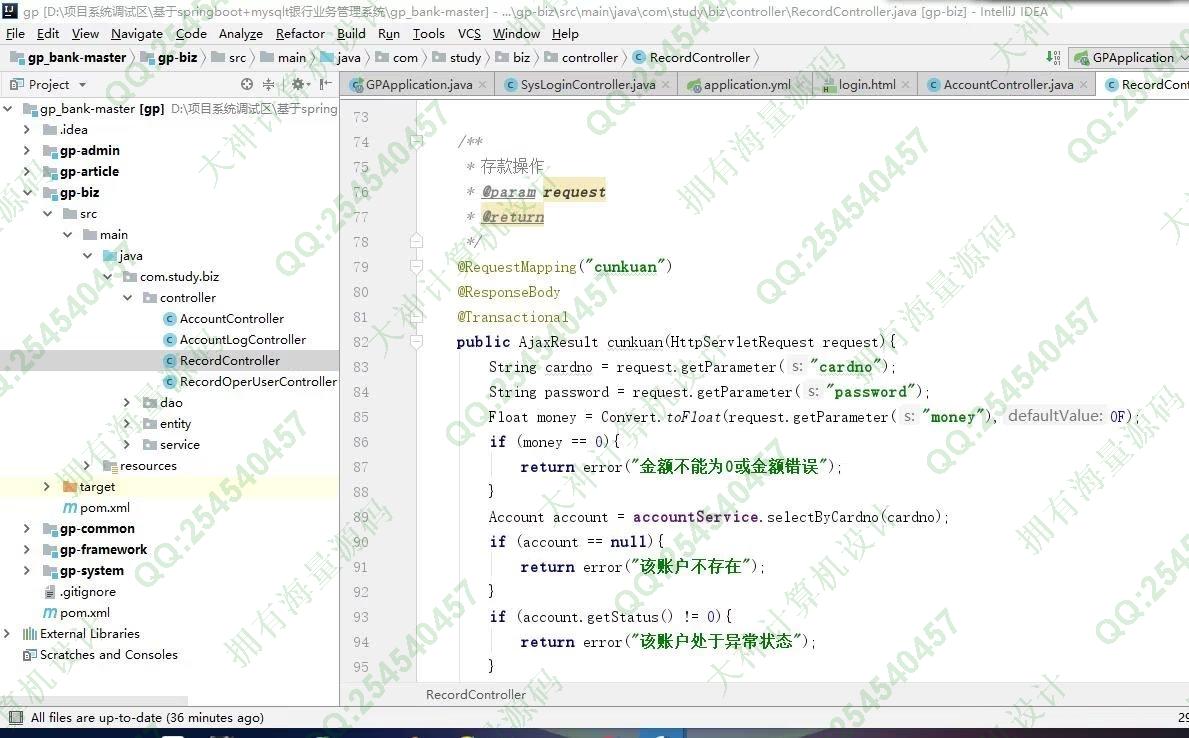Hide the Project tool window icon
The height and width of the screenshot is (738, 1189).
pyautogui.click(x=325, y=84)
